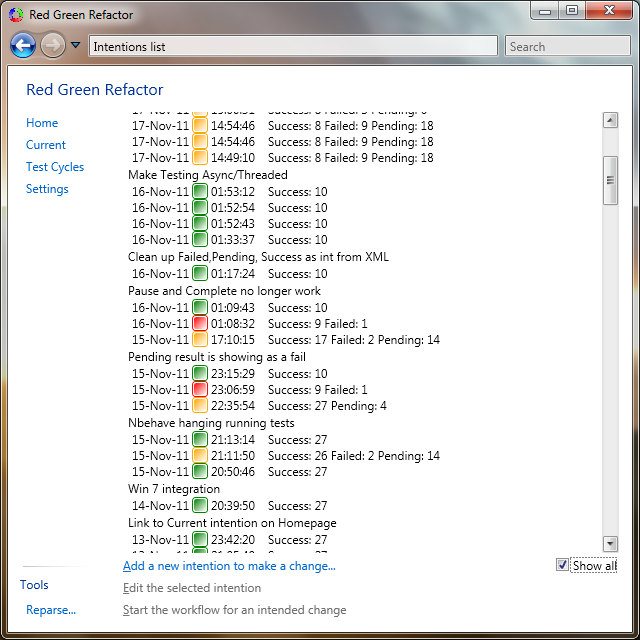Click red status icon for 16-Nov-11 01:08:32

[200, 324]
